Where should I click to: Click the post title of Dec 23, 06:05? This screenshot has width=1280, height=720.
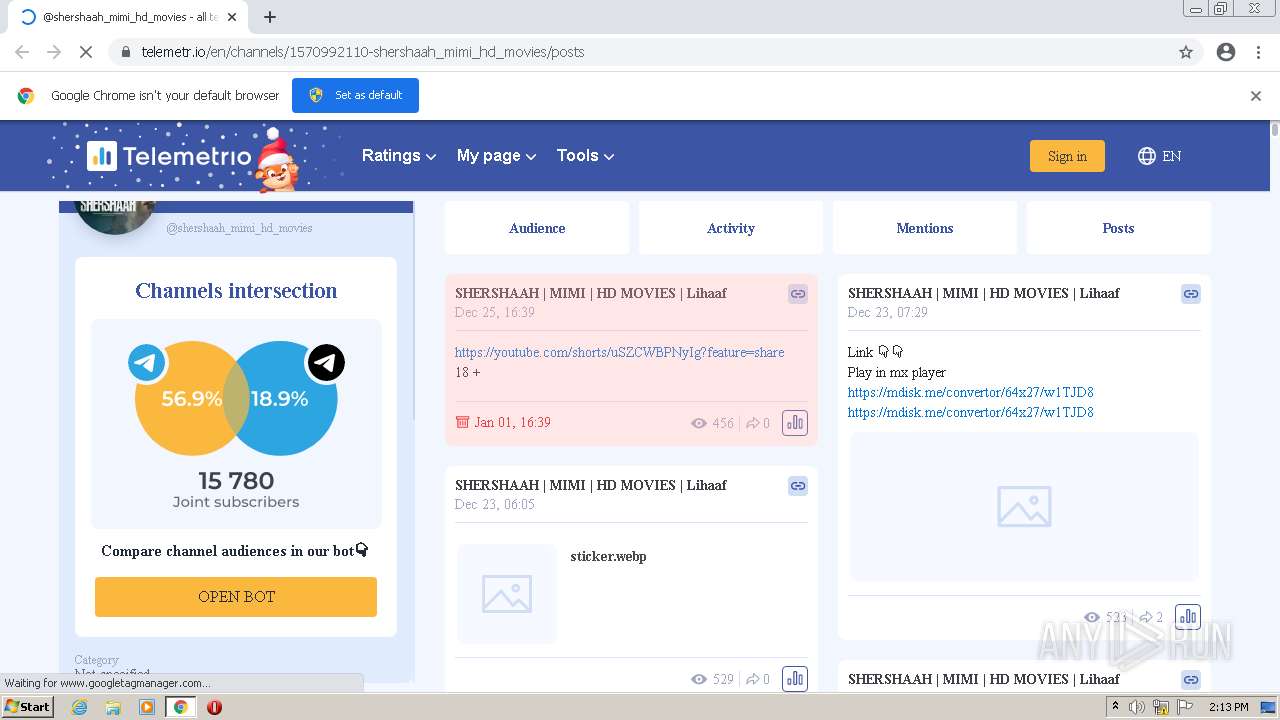coord(591,485)
